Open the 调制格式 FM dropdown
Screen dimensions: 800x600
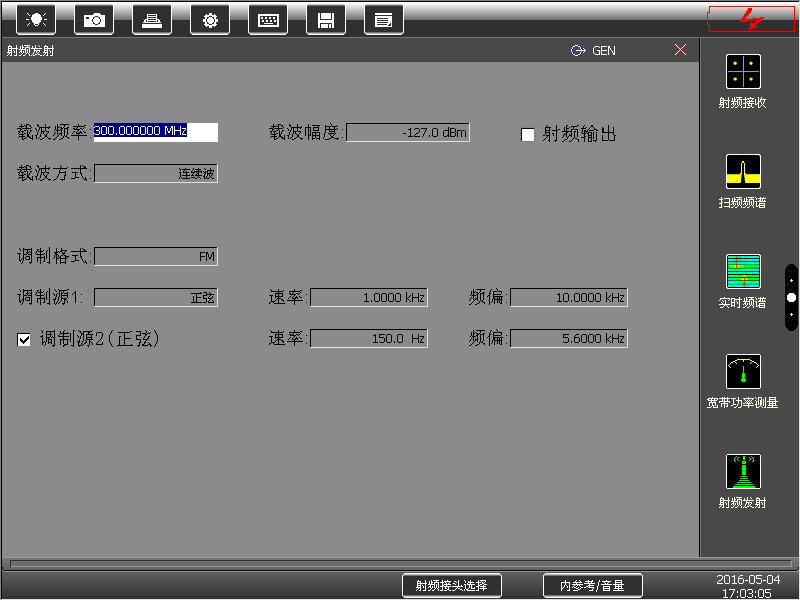point(156,257)
